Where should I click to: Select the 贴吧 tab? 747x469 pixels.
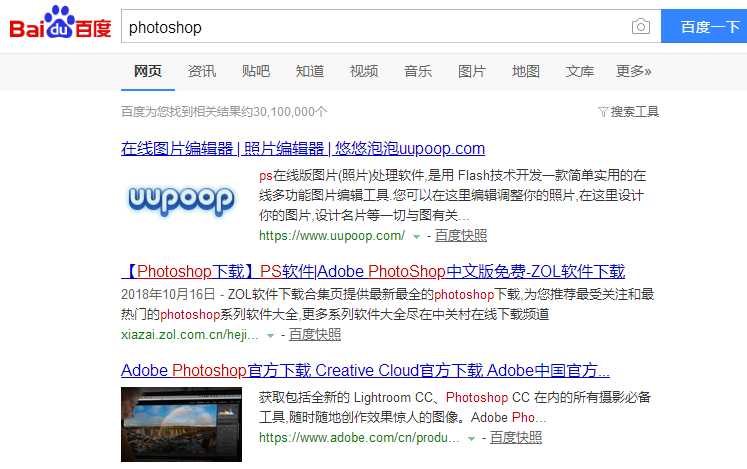256,71
